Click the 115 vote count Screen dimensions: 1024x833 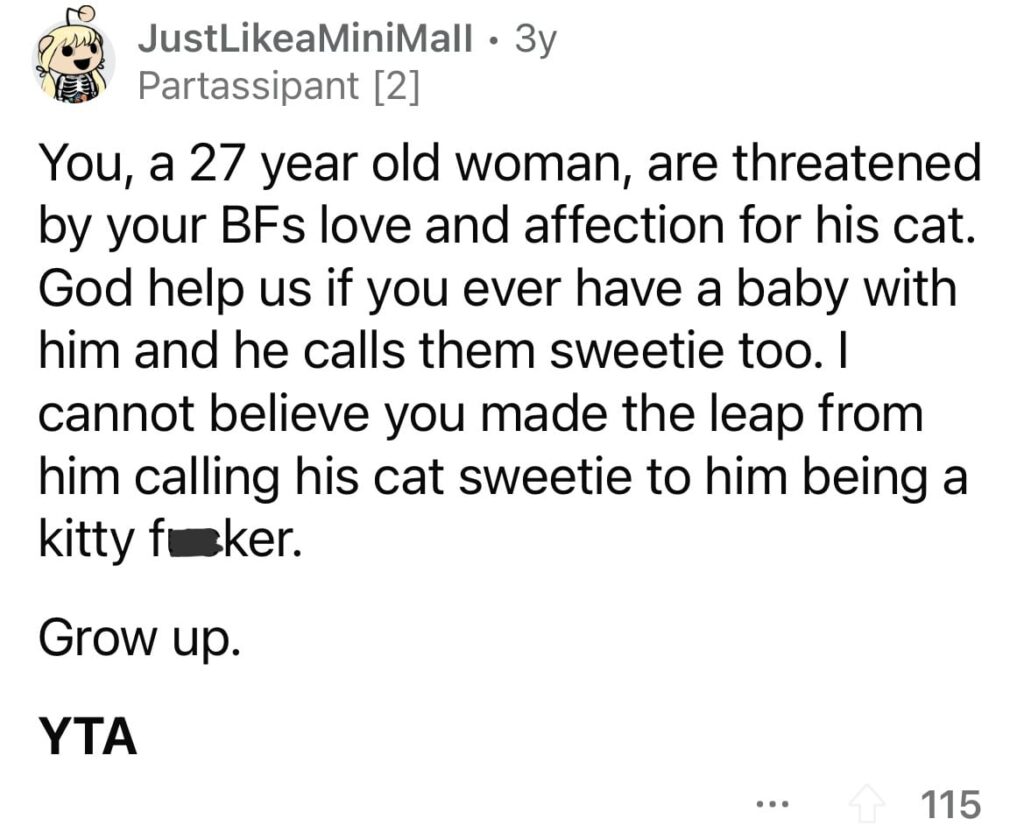(x=950, y=804)
